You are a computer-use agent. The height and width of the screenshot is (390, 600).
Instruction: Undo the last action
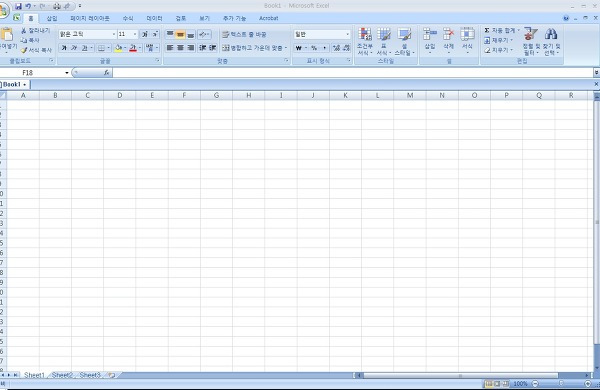pyautogui.click(x=28, y=6)
